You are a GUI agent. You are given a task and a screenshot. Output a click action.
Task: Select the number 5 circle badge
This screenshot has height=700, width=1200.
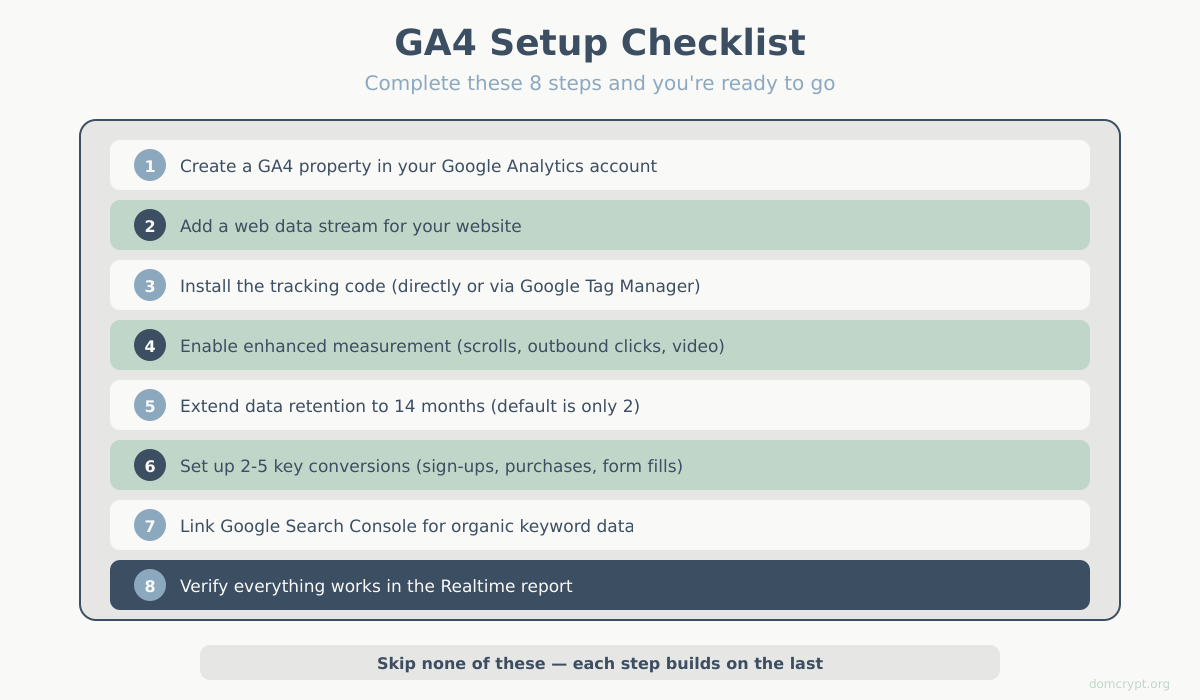click(150, 405)
